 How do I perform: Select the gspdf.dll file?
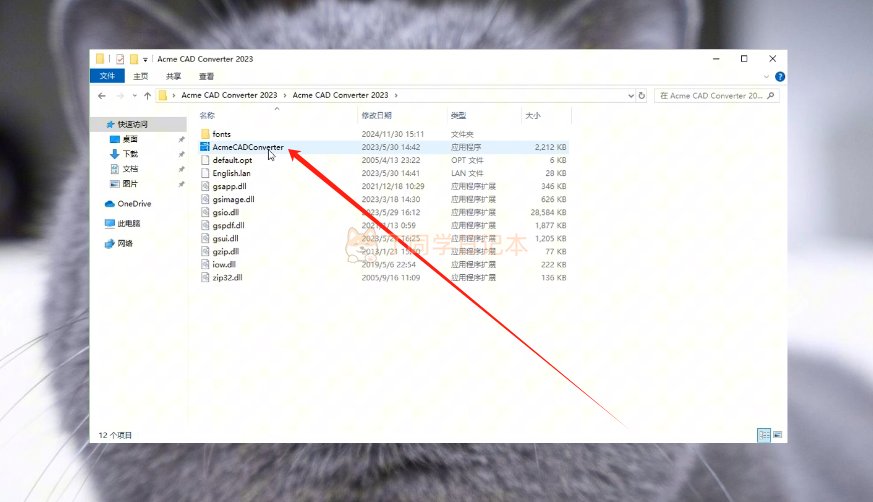[x=228, y=226]
